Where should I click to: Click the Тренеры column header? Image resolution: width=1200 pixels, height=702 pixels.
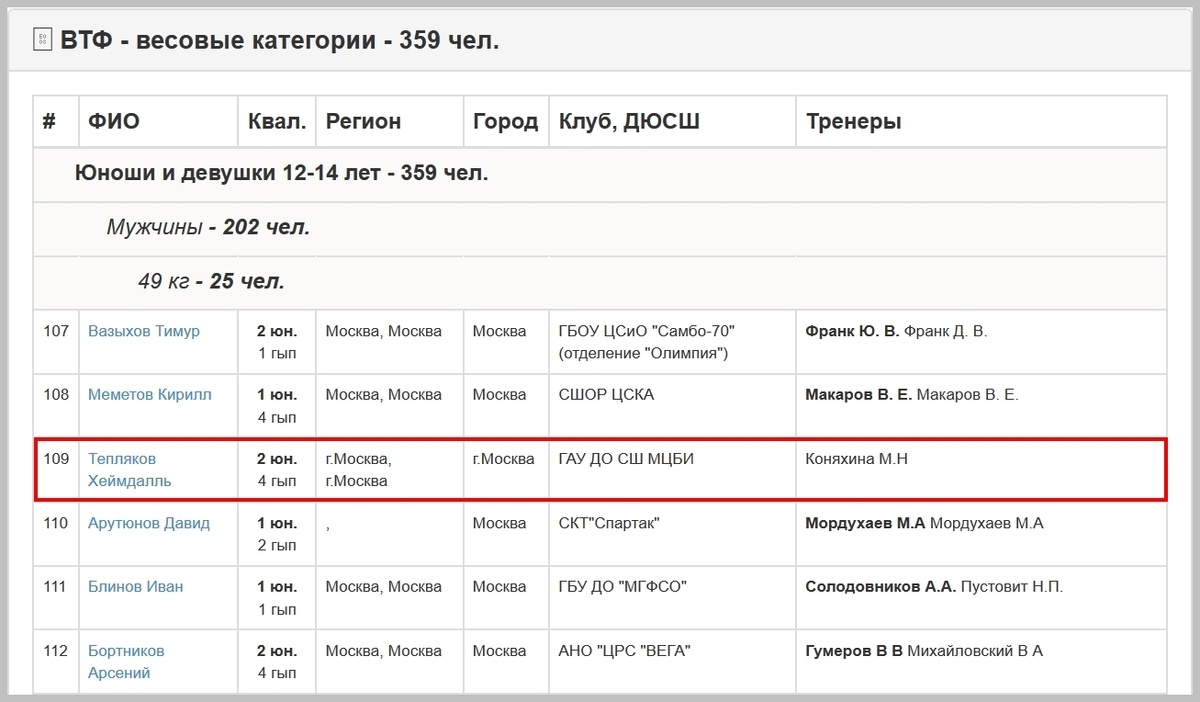pyautogui.click(x=981, y=121)
